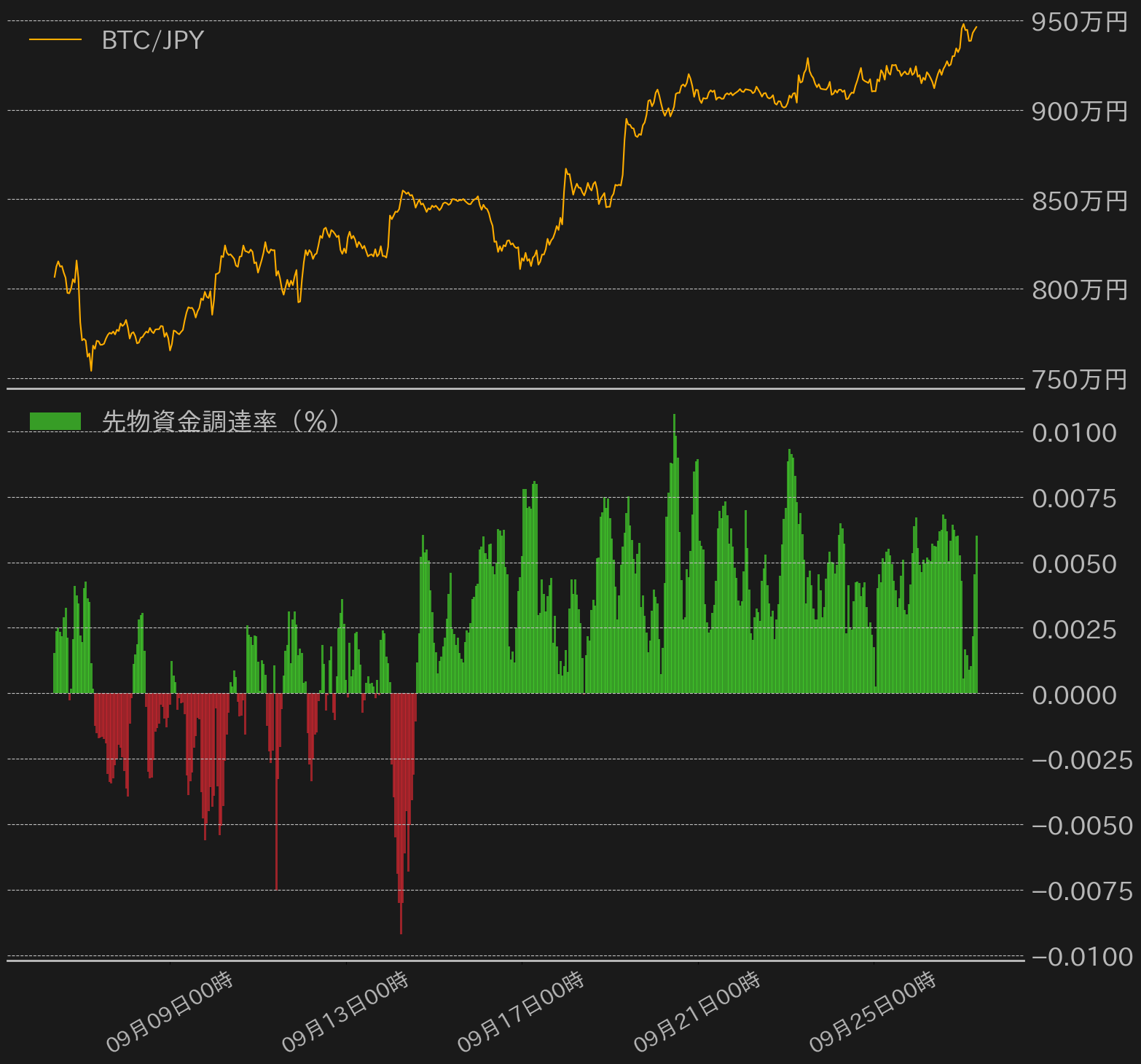1141x1064 pixels.
Task: Click the 900万円 price axis label
Action: coord(1080,112)
